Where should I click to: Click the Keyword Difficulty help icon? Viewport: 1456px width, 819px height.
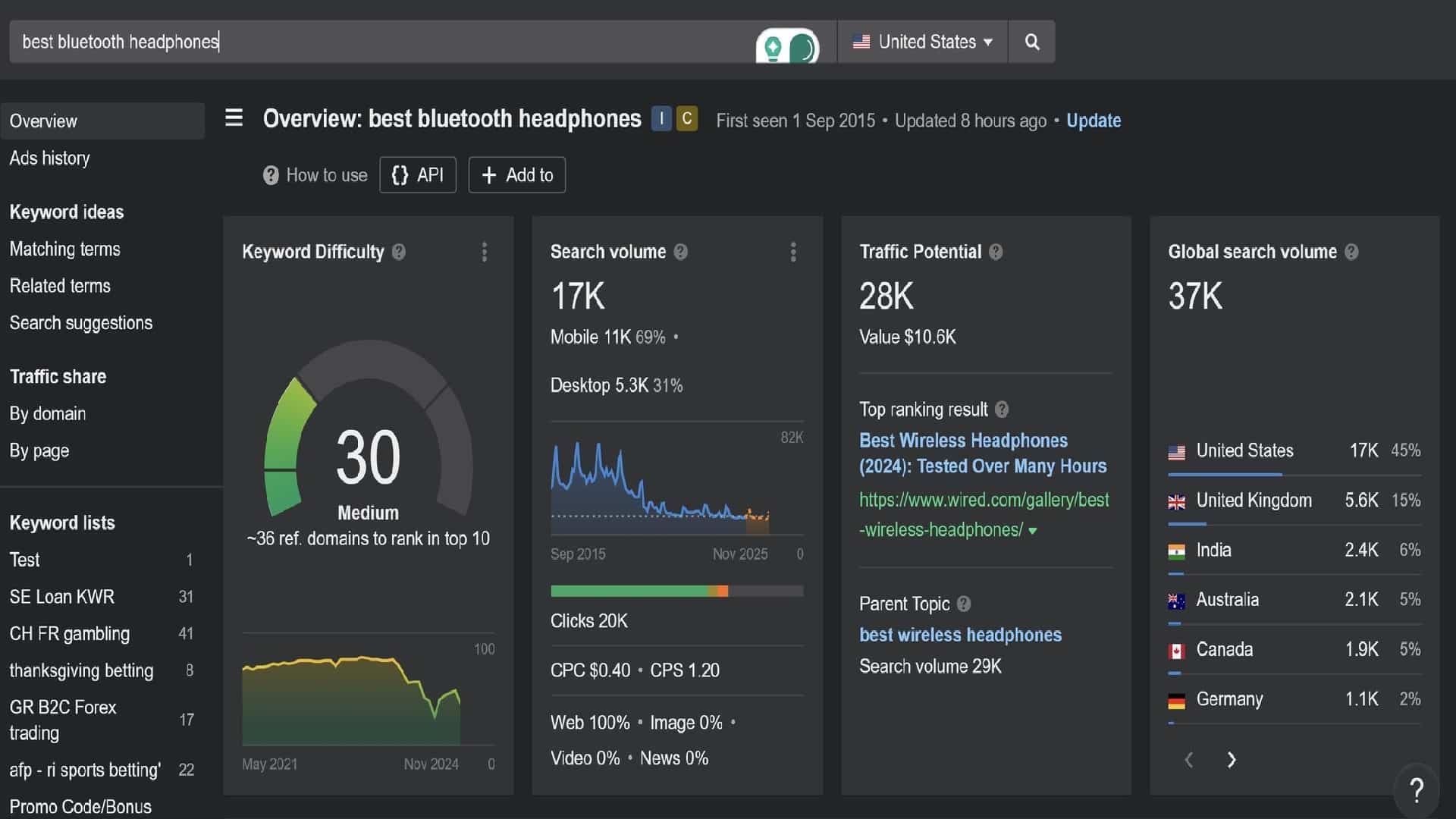click(x=399, y=252)
